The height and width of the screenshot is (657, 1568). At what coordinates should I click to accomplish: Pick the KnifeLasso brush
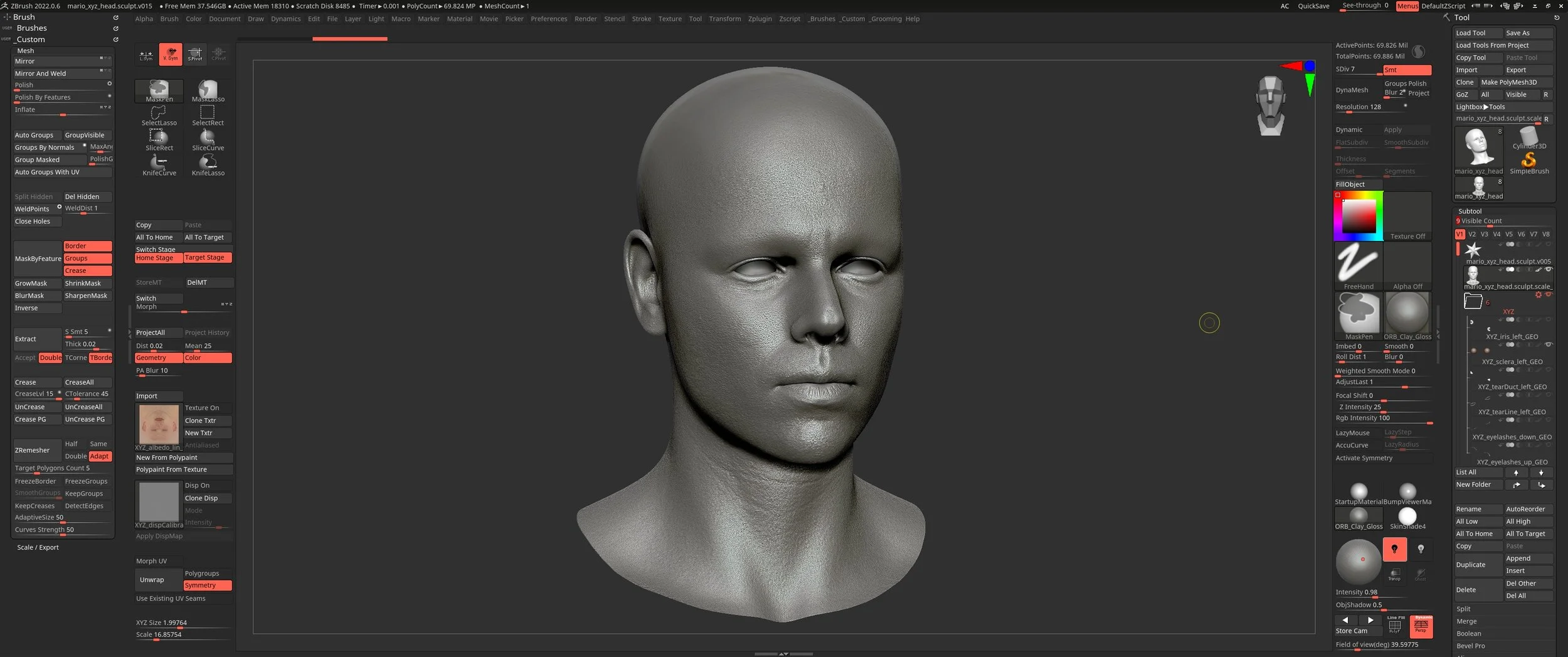[208, 166]
